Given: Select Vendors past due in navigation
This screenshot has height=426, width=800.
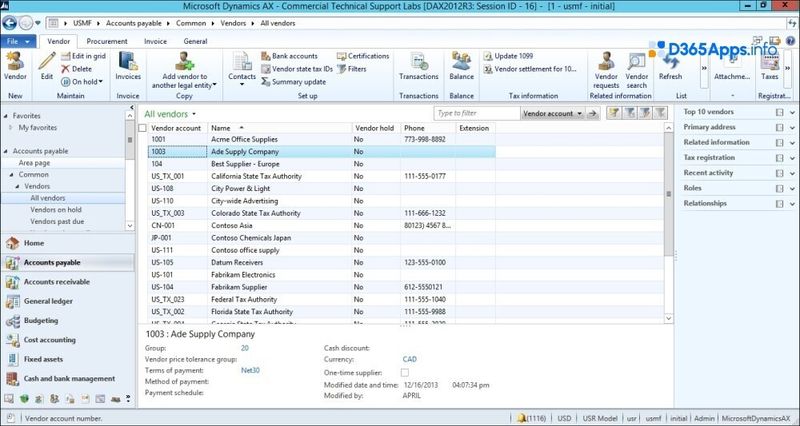Looking at the screenshot, I should point(57,221).
